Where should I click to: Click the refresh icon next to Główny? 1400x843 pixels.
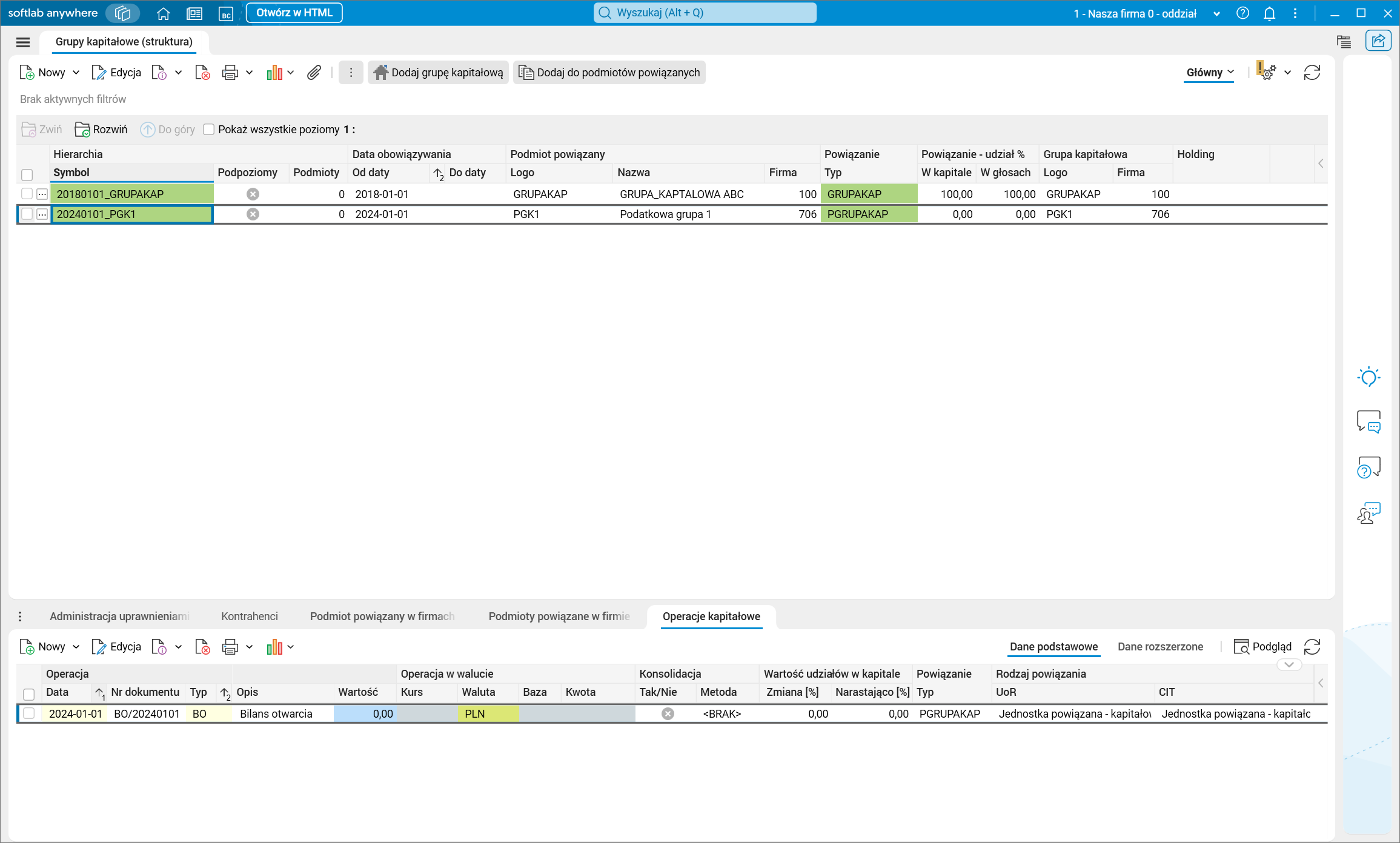[1312, 73]
